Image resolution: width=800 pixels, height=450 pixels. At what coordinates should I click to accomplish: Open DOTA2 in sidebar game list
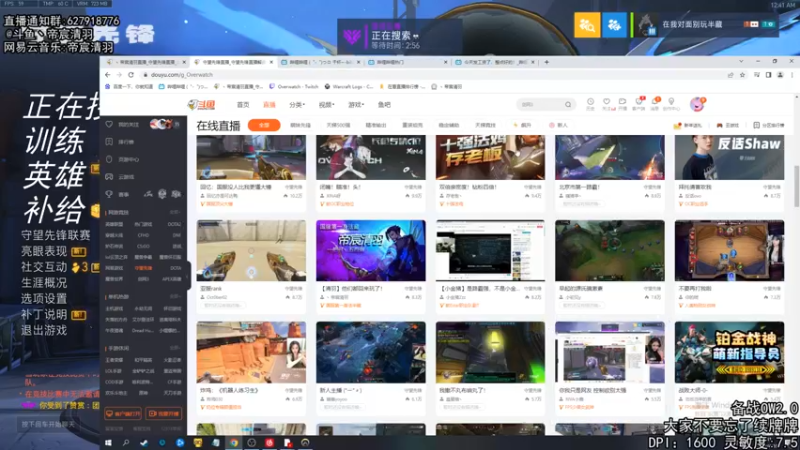[x=174, y=224]
